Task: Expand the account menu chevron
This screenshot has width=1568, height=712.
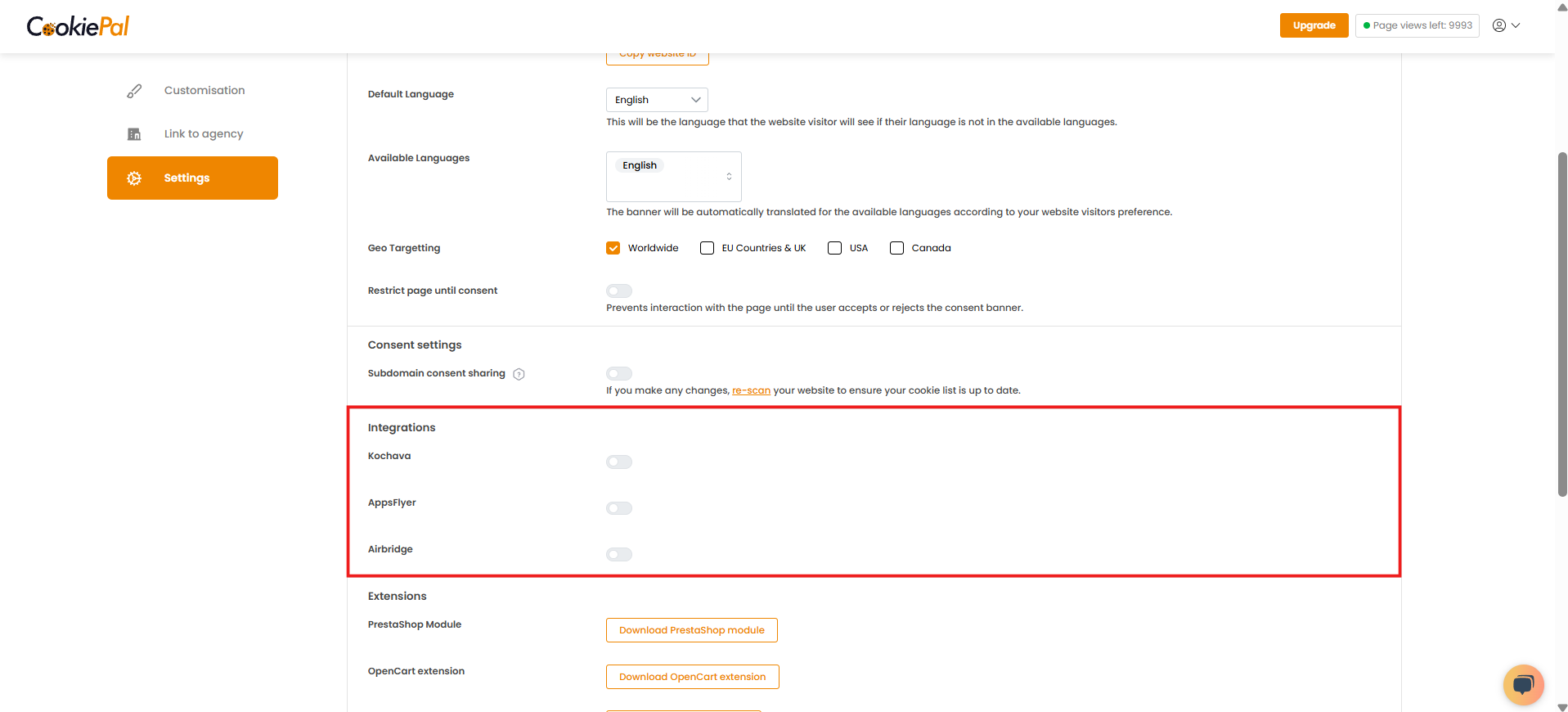Action: (1516, 25)
